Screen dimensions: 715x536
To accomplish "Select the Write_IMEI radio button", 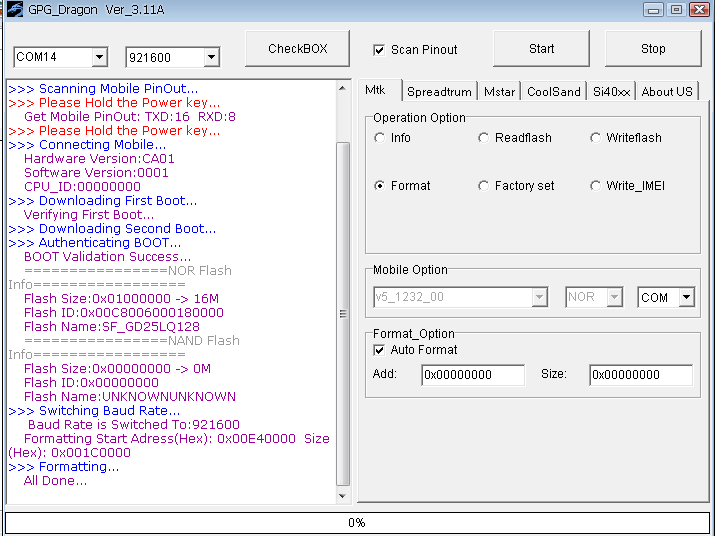I will coord(596,186).
